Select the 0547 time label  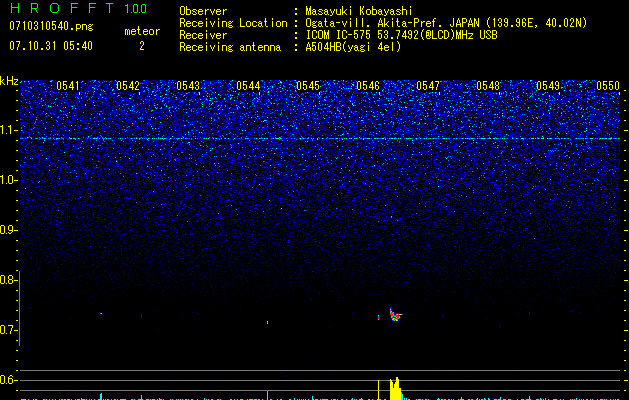428,86
